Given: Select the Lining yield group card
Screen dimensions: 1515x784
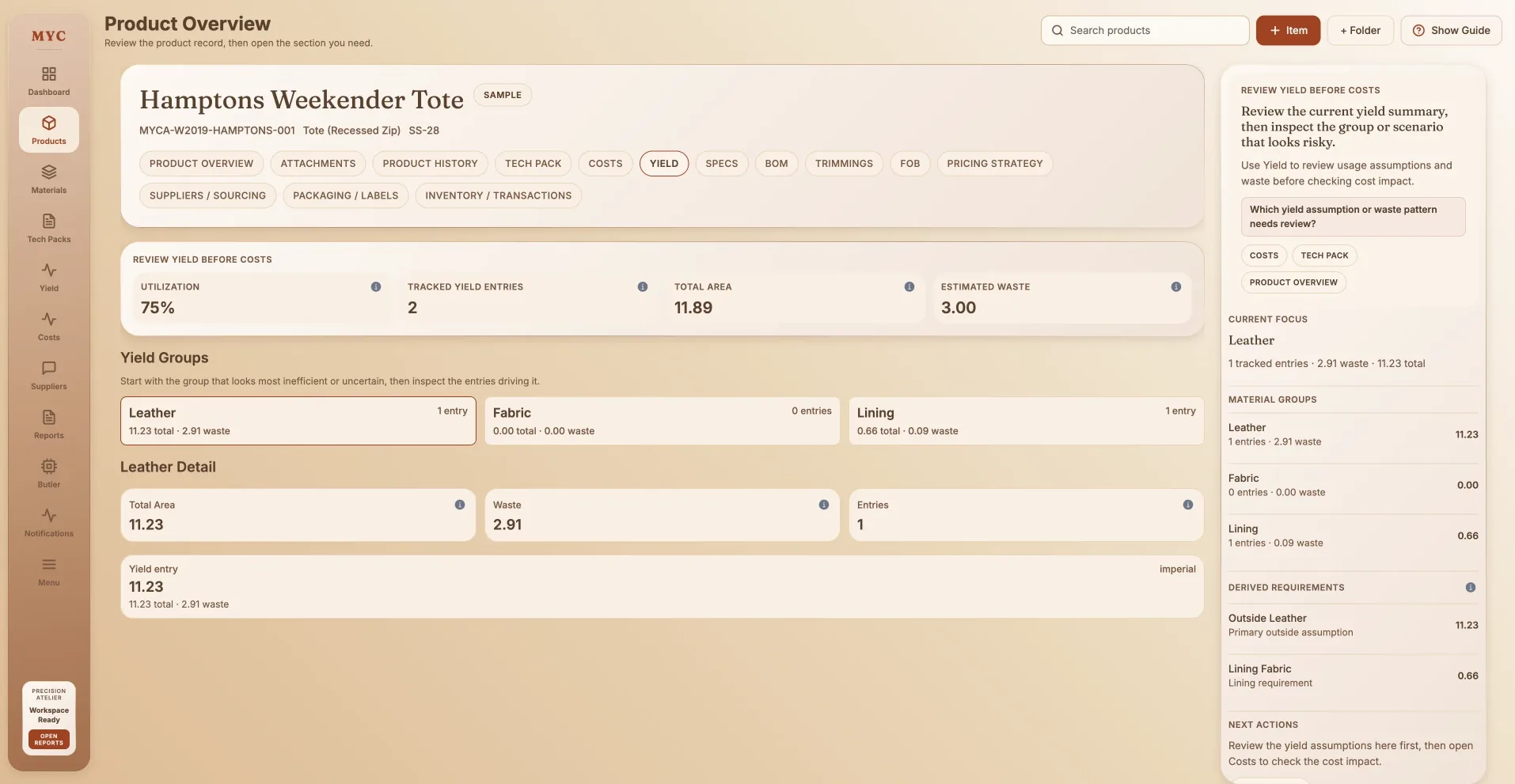Looking at the screenshot, I should 1026,421.
